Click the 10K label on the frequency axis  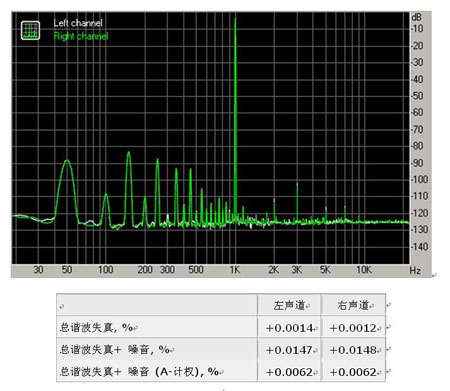point(364,270)
